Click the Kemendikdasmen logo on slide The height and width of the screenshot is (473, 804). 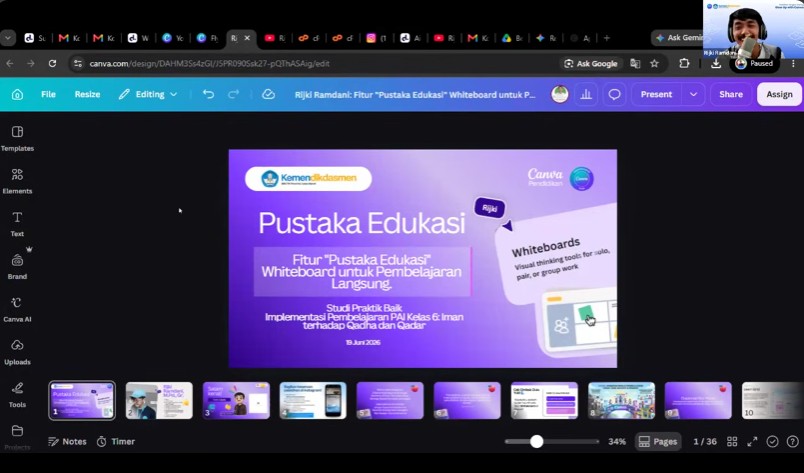(308, 179)
